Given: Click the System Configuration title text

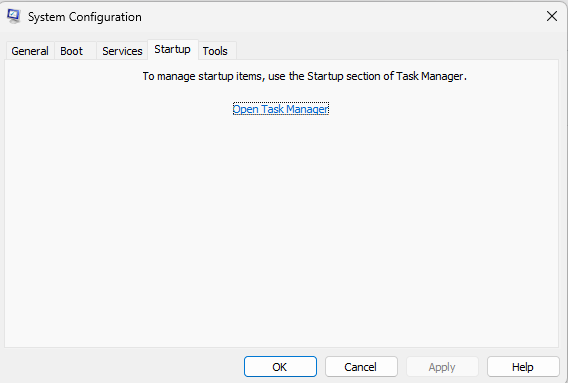Looking at the screenshot, I should point(85,17).
